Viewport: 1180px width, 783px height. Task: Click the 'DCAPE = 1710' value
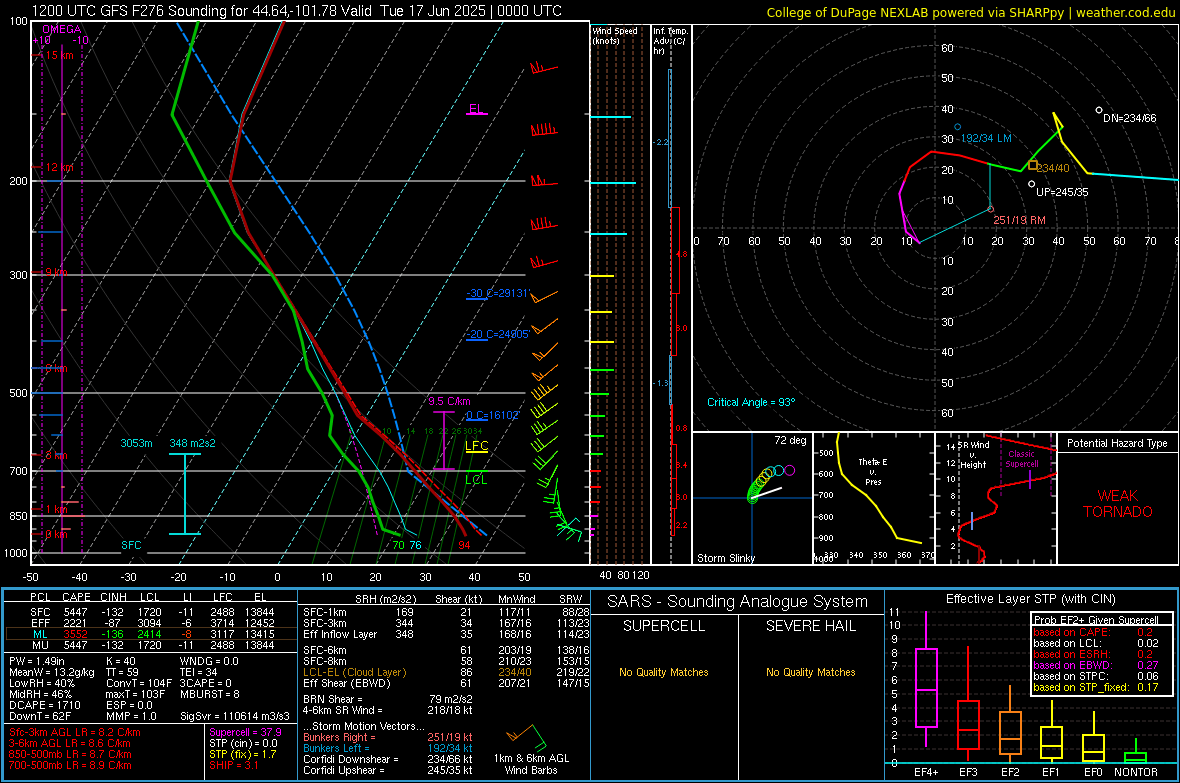44,705
